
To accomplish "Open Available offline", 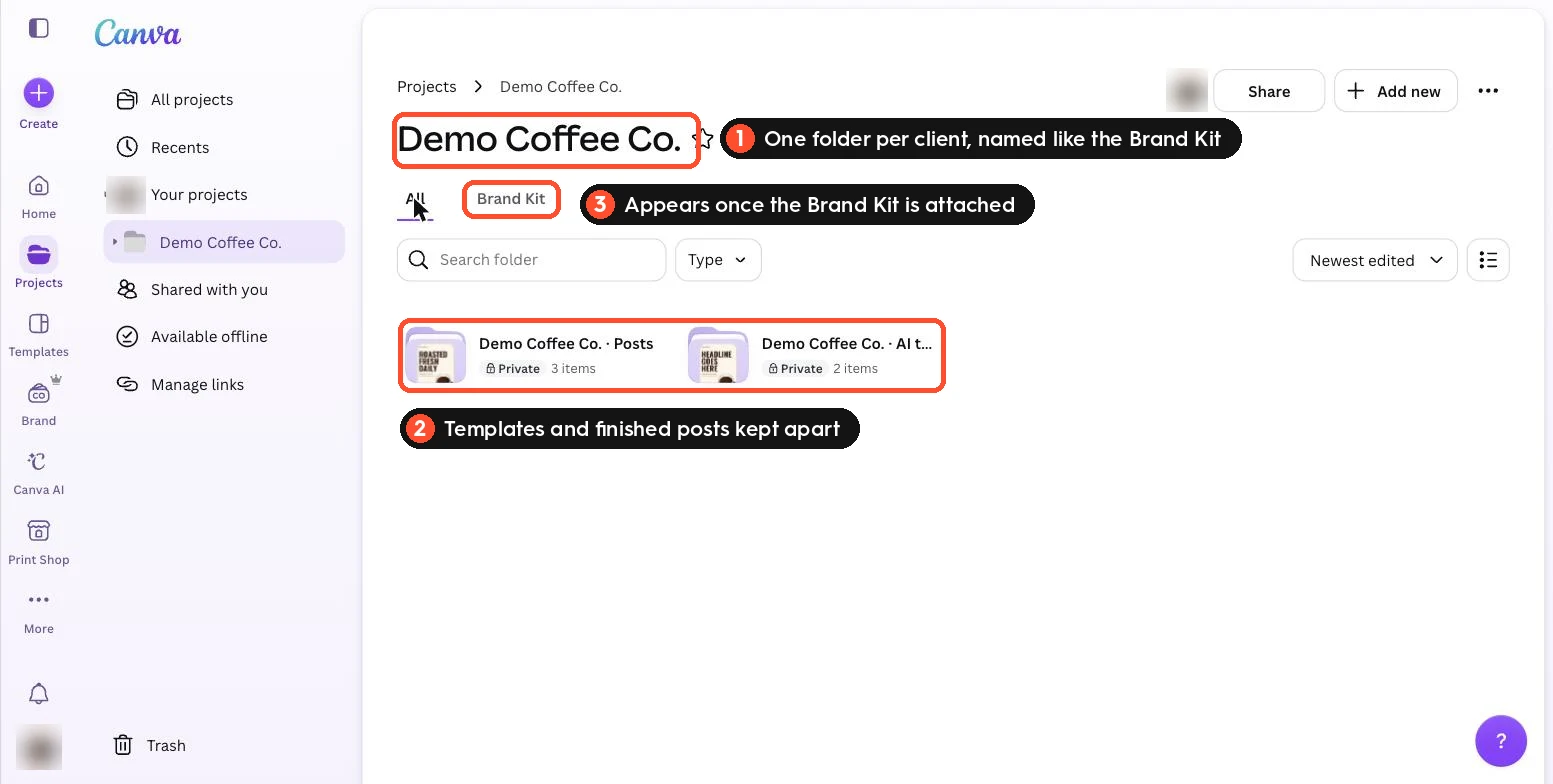I will click(224, 337).
